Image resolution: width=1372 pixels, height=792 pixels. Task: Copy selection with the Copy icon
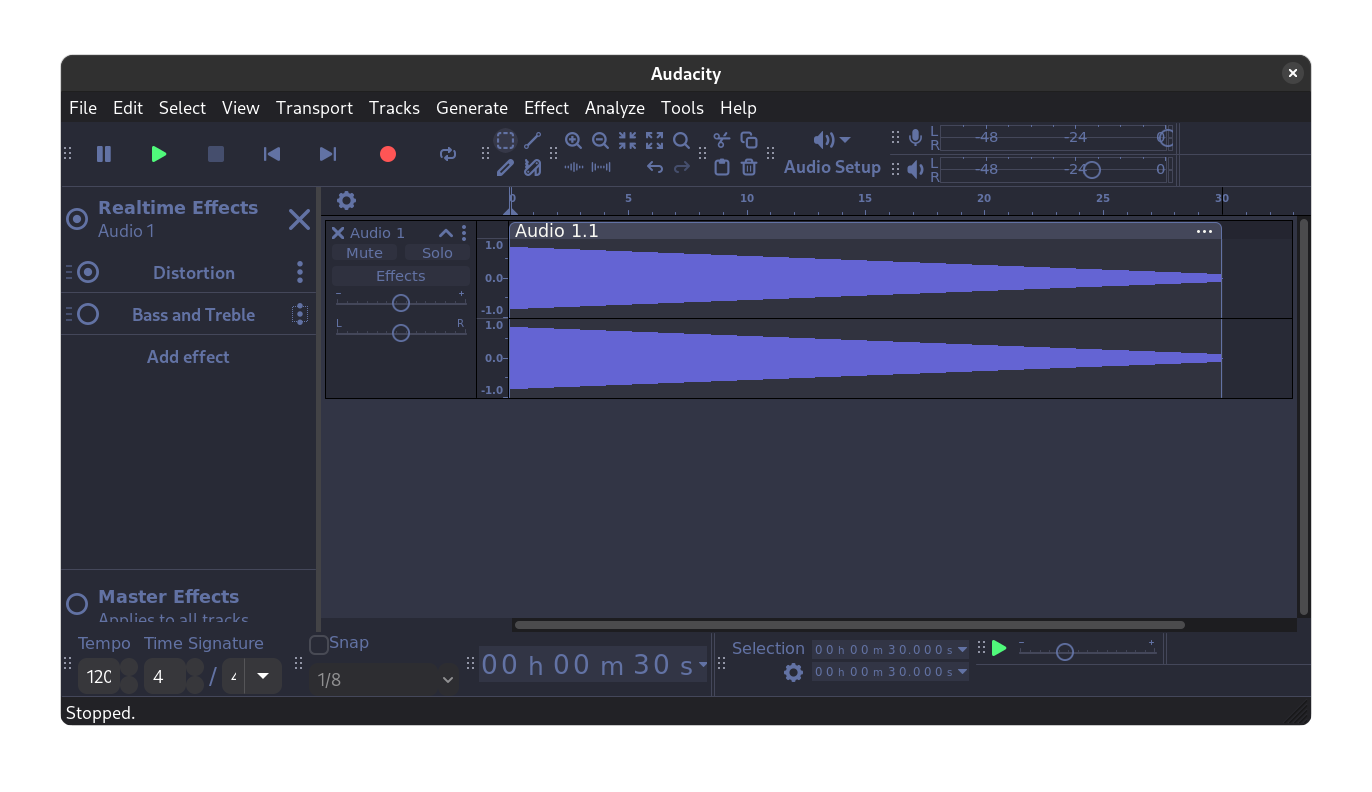pyautogui.click(x=749, y=141)
